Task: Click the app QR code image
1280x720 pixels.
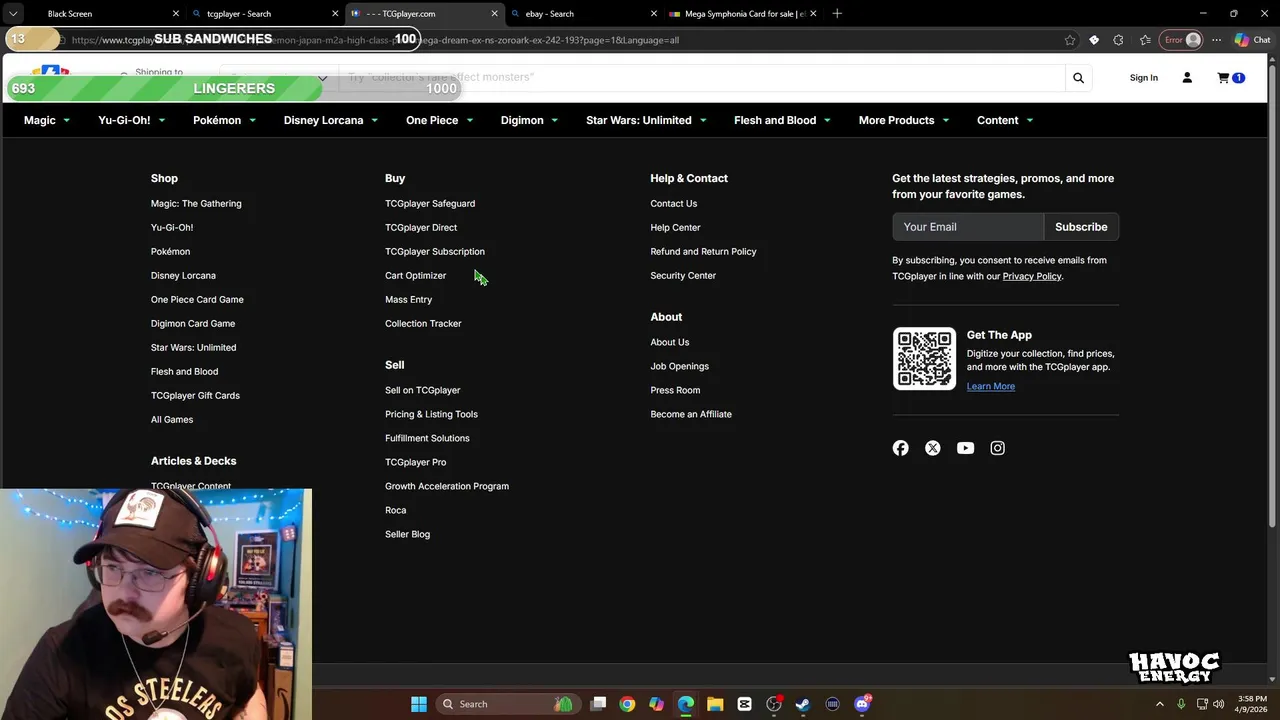Action: (924, 358)
